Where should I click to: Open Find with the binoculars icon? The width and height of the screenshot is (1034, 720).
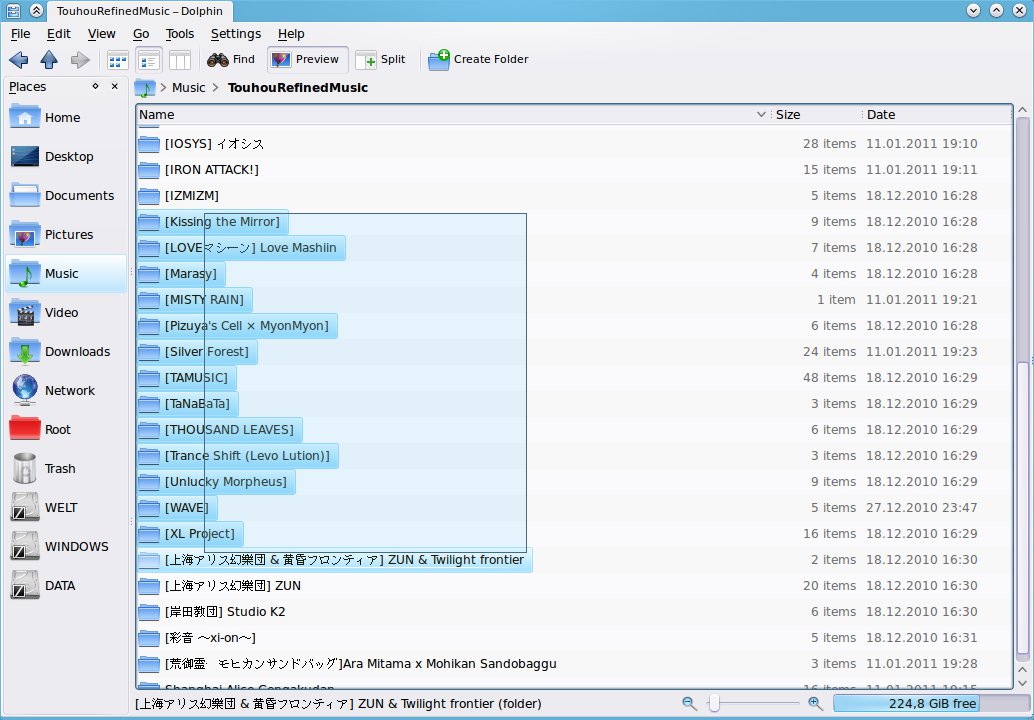point(231,59)
